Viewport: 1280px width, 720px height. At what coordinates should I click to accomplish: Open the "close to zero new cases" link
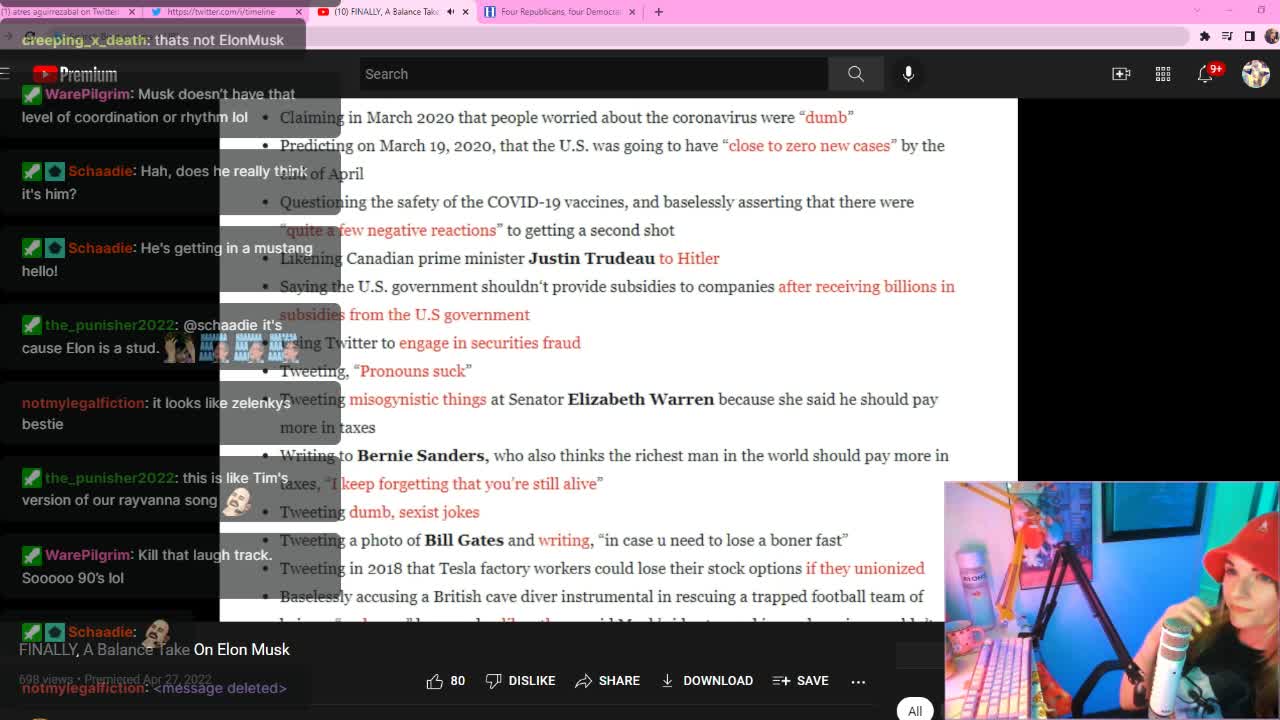coord(809,145)
